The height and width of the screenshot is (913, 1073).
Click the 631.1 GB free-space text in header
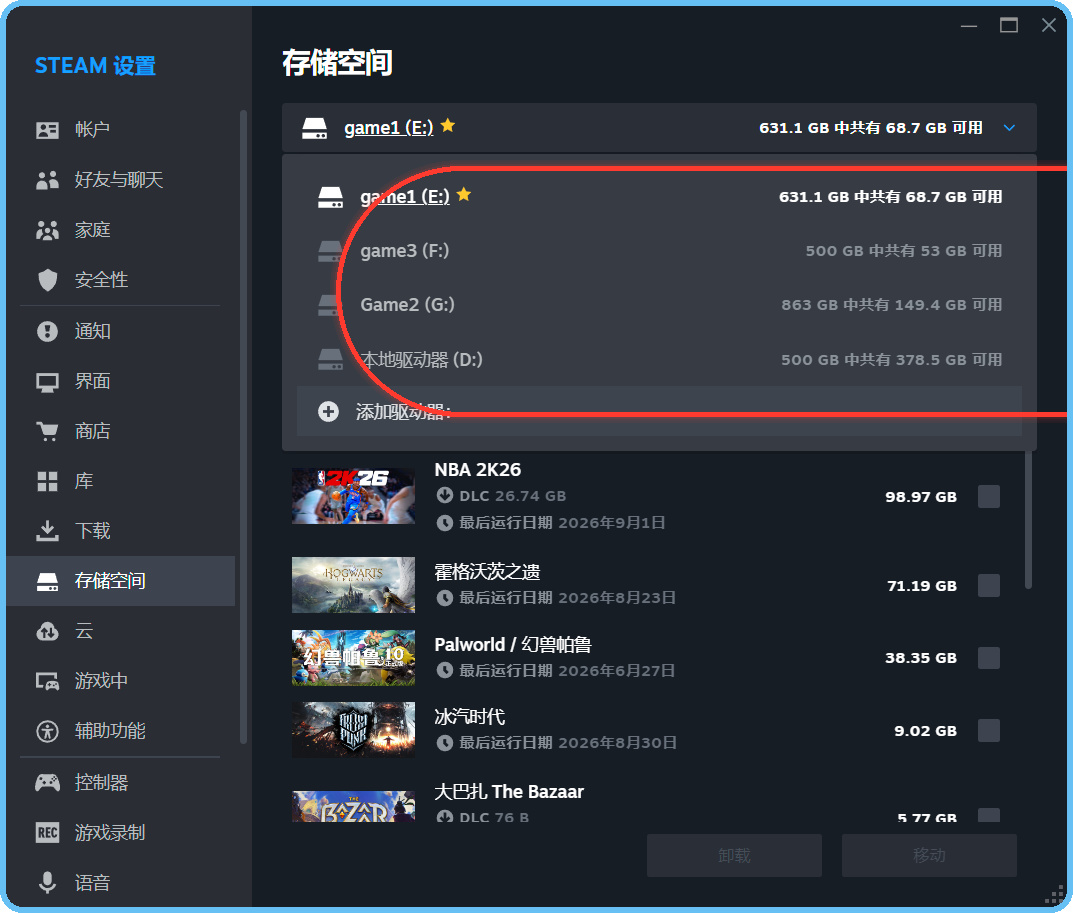click(870, 128)
